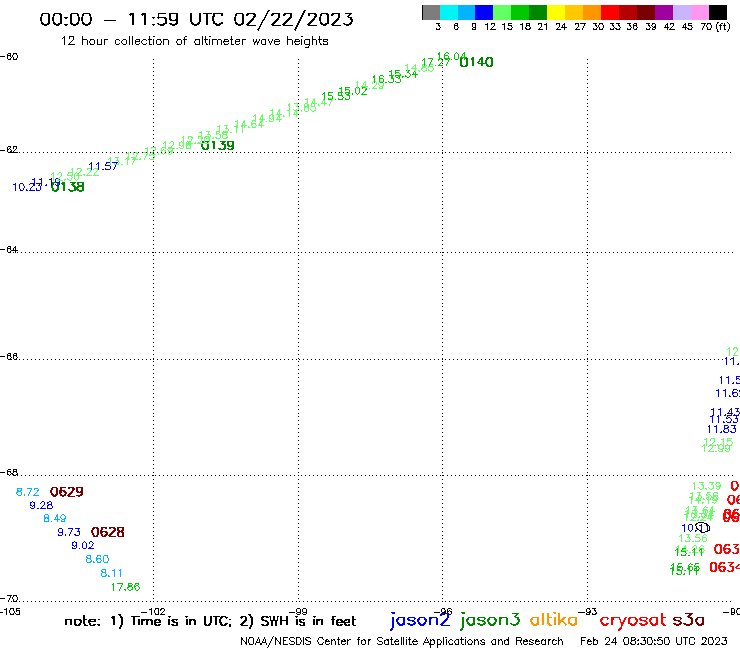Pick the purple legend swatch above 42
The height and width of the screenshot is (650, 740).
tap(664, 12)
